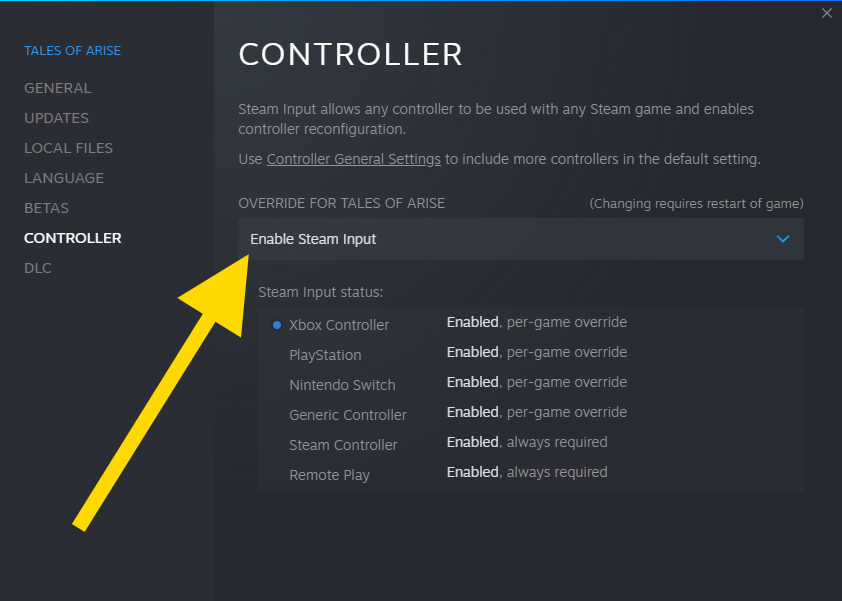Click the Nintendo Switch status entry
Viewport: 842px width, 601px height.
point(342,385)
